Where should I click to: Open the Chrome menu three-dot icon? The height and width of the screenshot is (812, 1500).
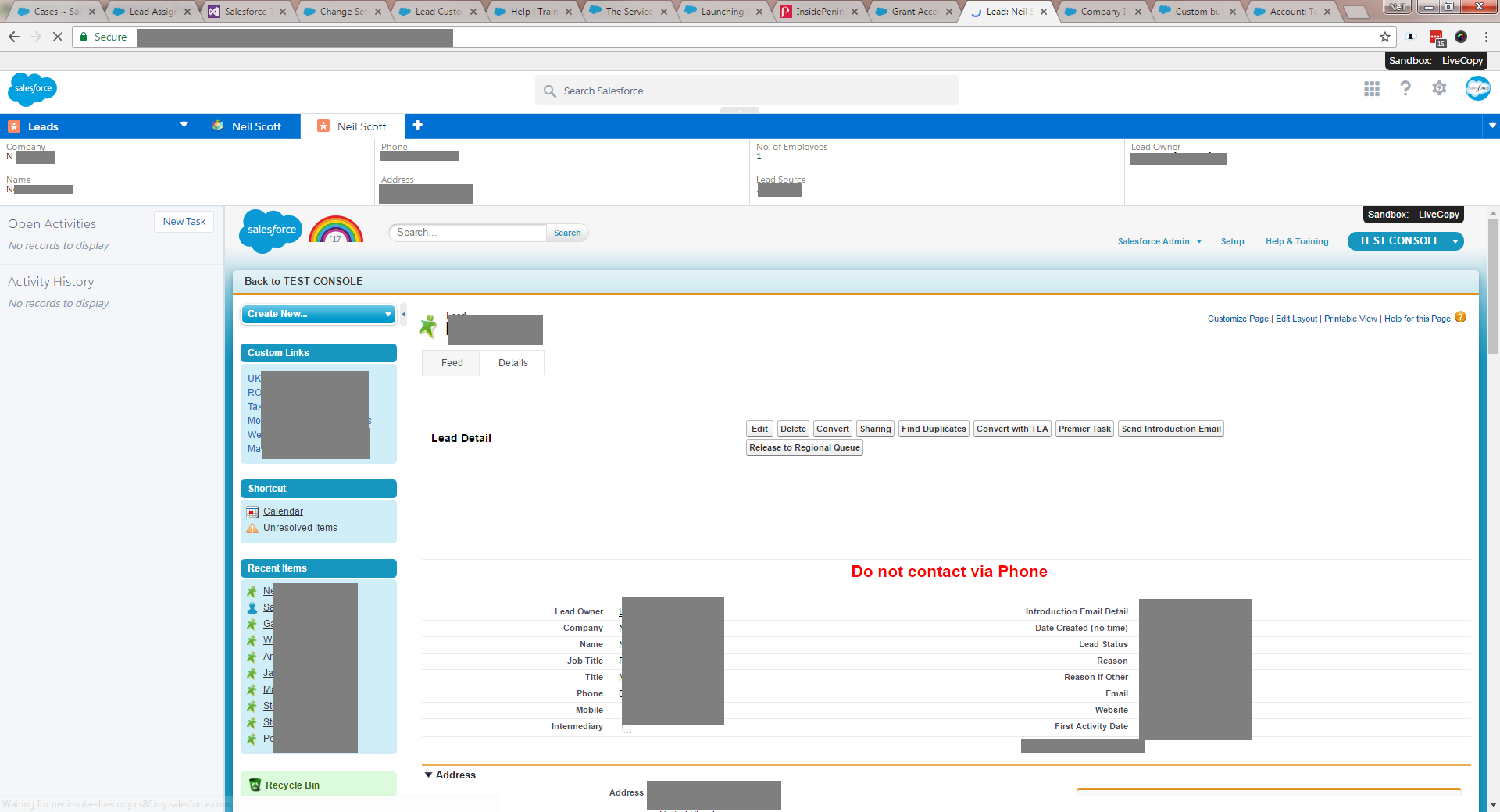pyautogui.click(x=1487, y=37)
